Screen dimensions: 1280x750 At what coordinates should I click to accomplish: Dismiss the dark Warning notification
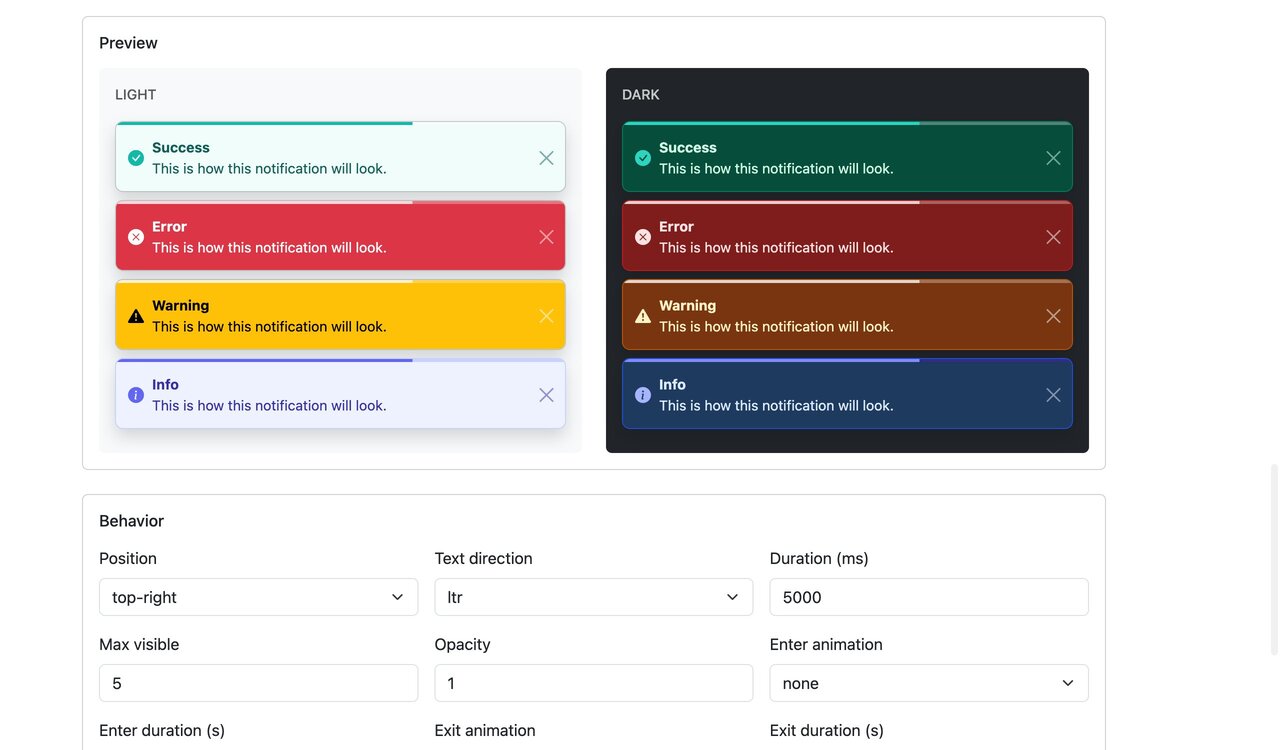point(1053,316)
